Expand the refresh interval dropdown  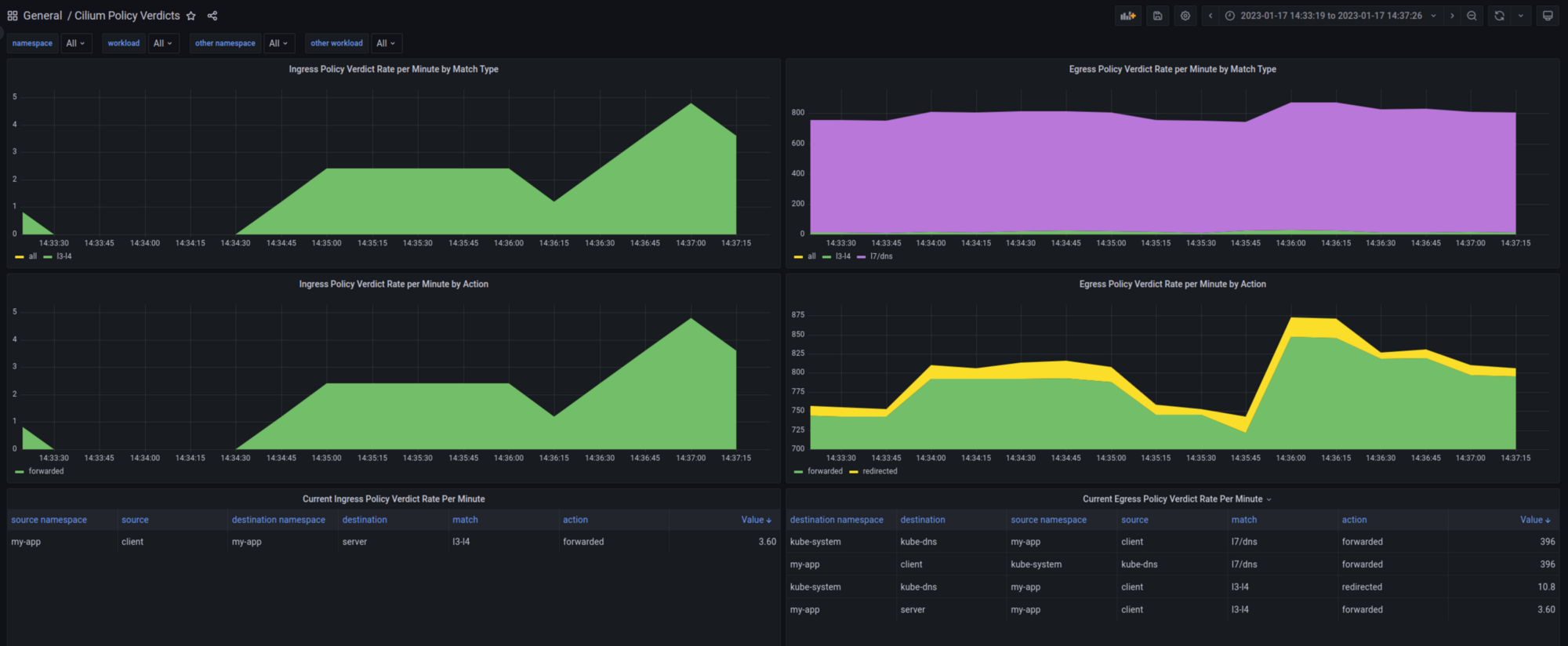[x=1521, y=16]
